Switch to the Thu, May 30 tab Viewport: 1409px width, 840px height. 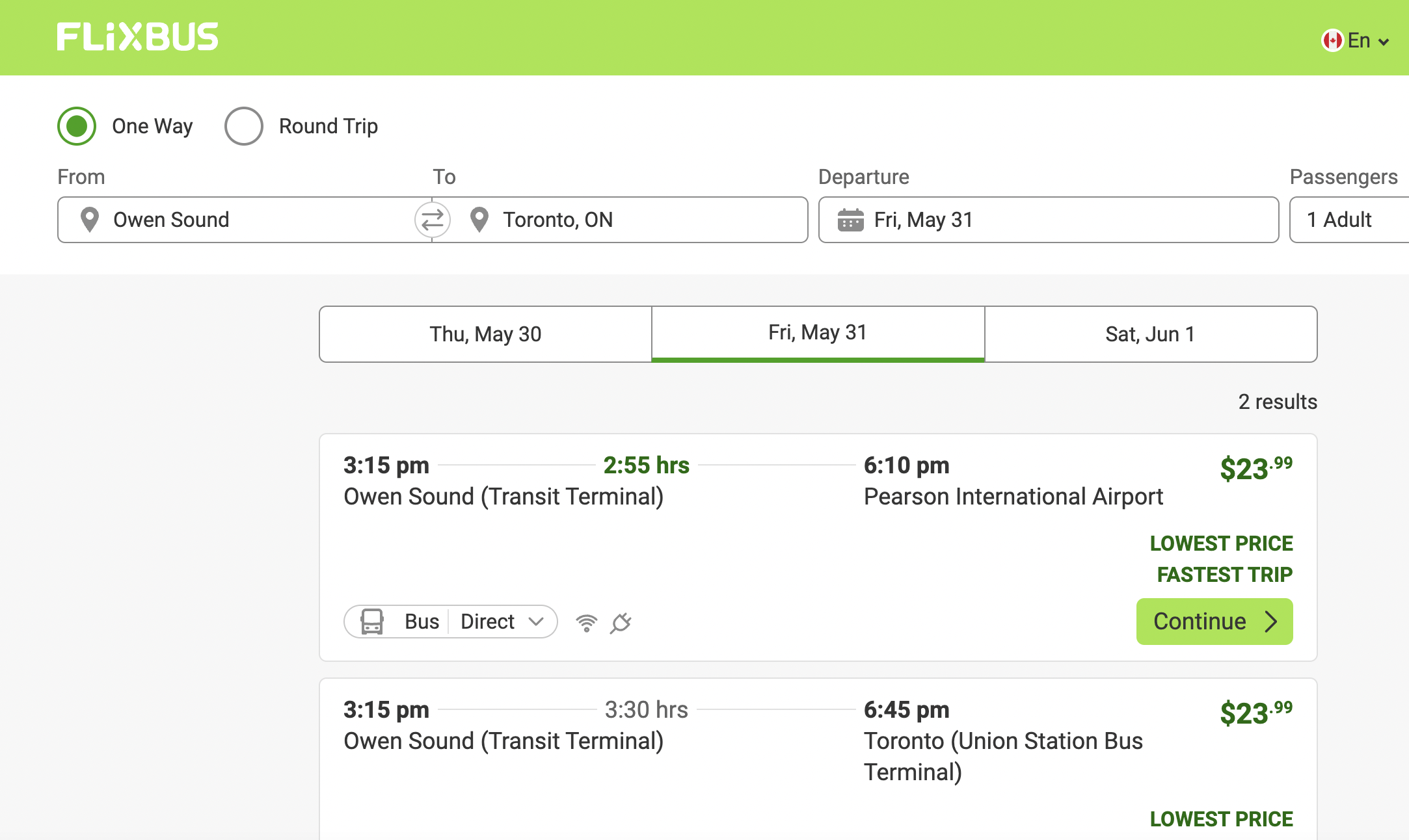click(485, 334)
